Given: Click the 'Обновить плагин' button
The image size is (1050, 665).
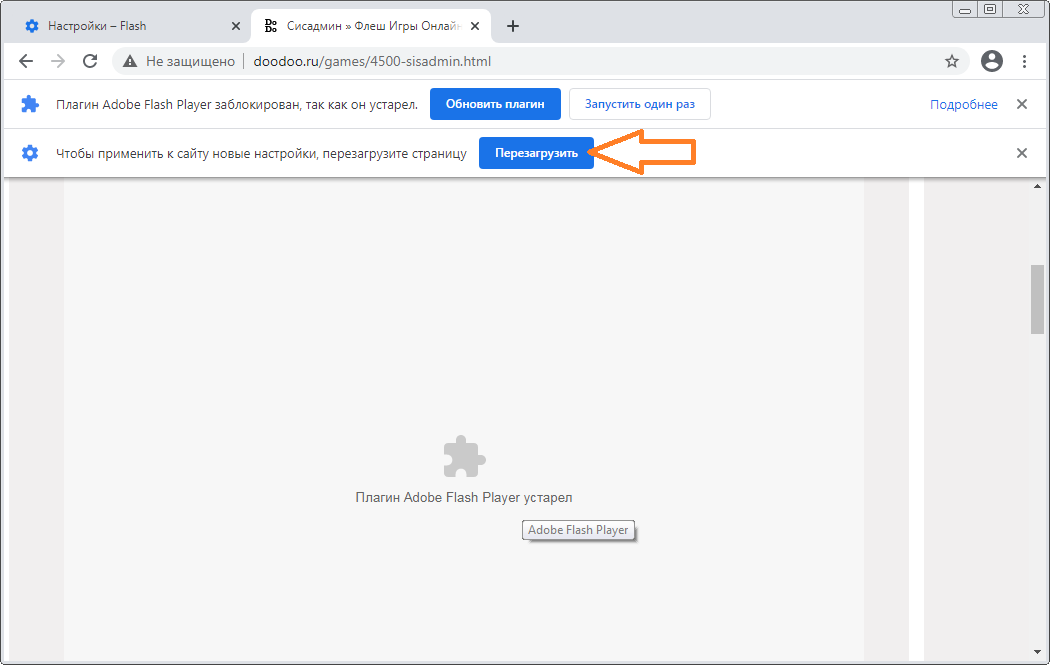Looking at the screenshot, I should 495,104.
